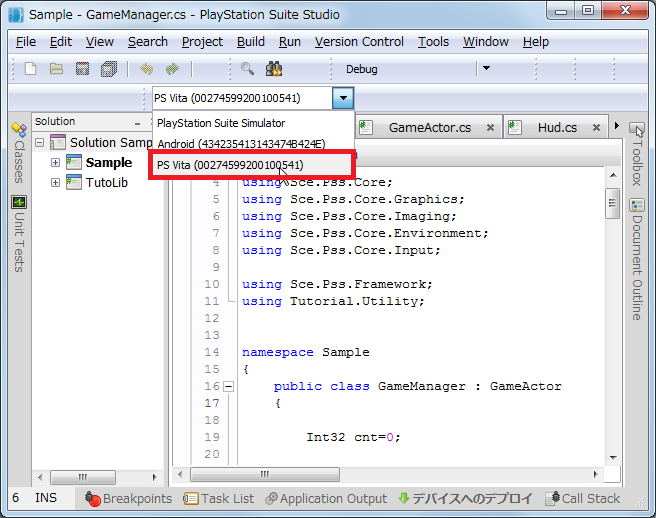Screen dimensions: 656x518
Task: Select PlayStation Suite Simulator from list
Action: [x=220, y=123]
